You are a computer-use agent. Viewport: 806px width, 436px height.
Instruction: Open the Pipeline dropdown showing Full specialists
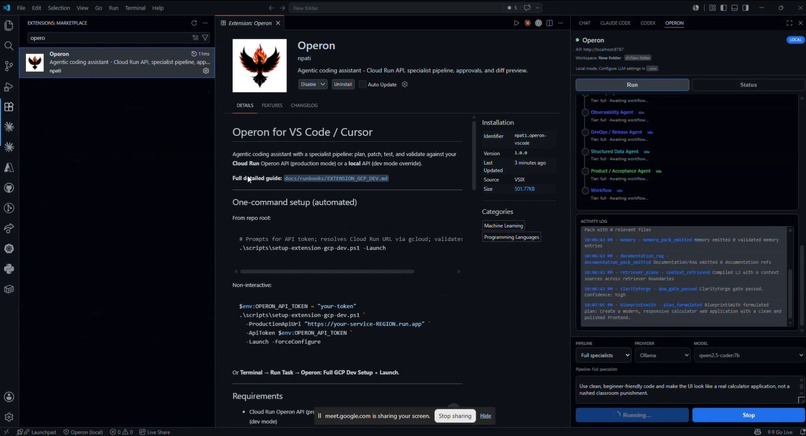tap(603, 355)
